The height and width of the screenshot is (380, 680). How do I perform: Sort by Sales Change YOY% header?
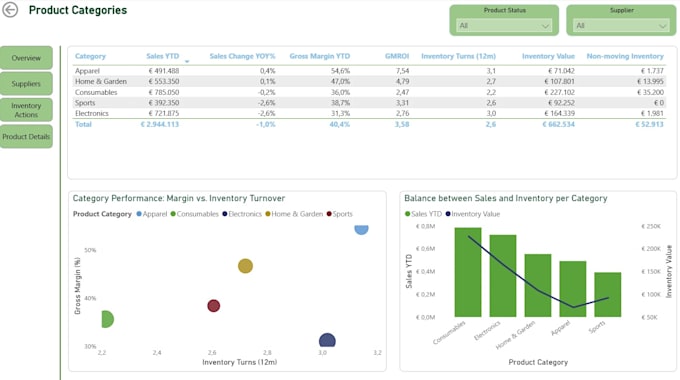click(242, 56)
